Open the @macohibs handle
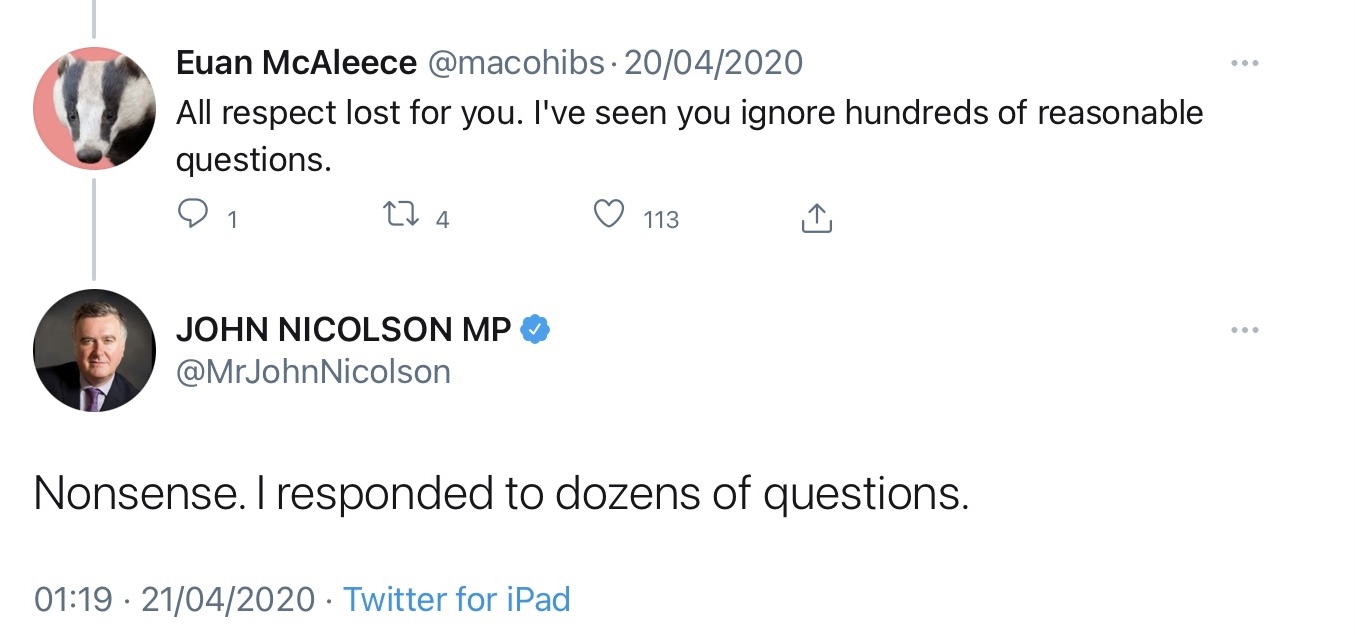The width and height of the screenshot is (1355, 635). tap(516, 63)
